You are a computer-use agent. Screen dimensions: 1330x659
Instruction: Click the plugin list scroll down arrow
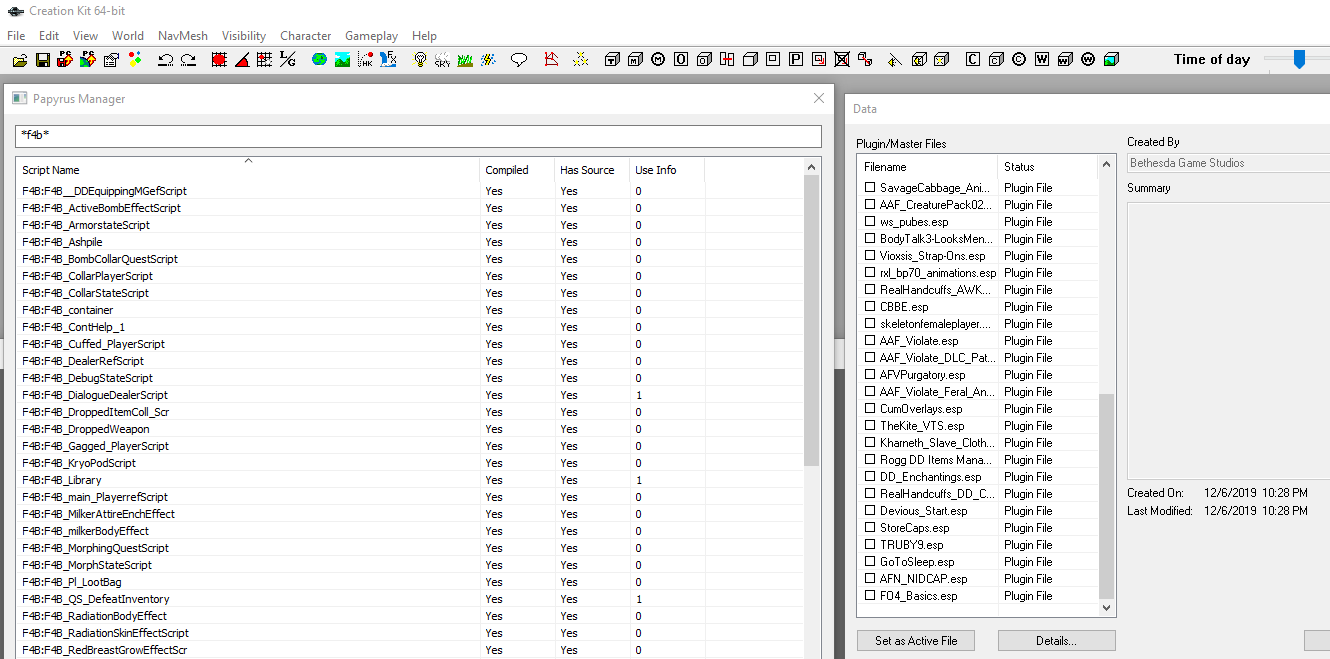coord(1106,607)
